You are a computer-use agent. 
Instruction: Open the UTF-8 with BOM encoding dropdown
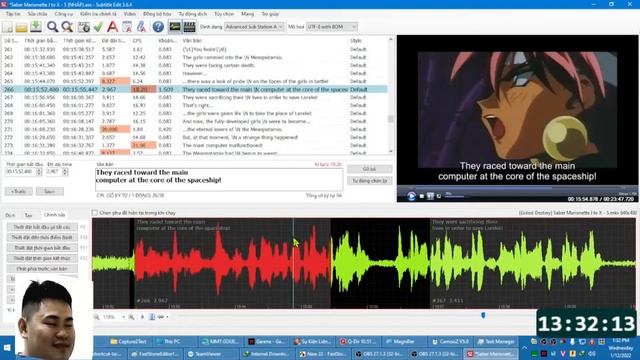[331, 27]
